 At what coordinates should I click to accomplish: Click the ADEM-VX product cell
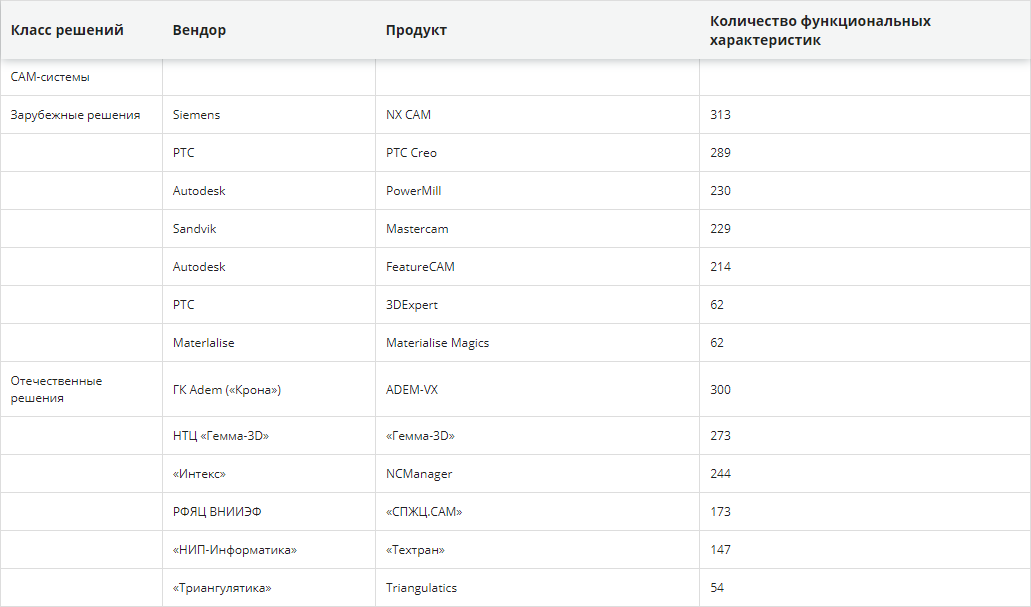[x=537, y=389]
